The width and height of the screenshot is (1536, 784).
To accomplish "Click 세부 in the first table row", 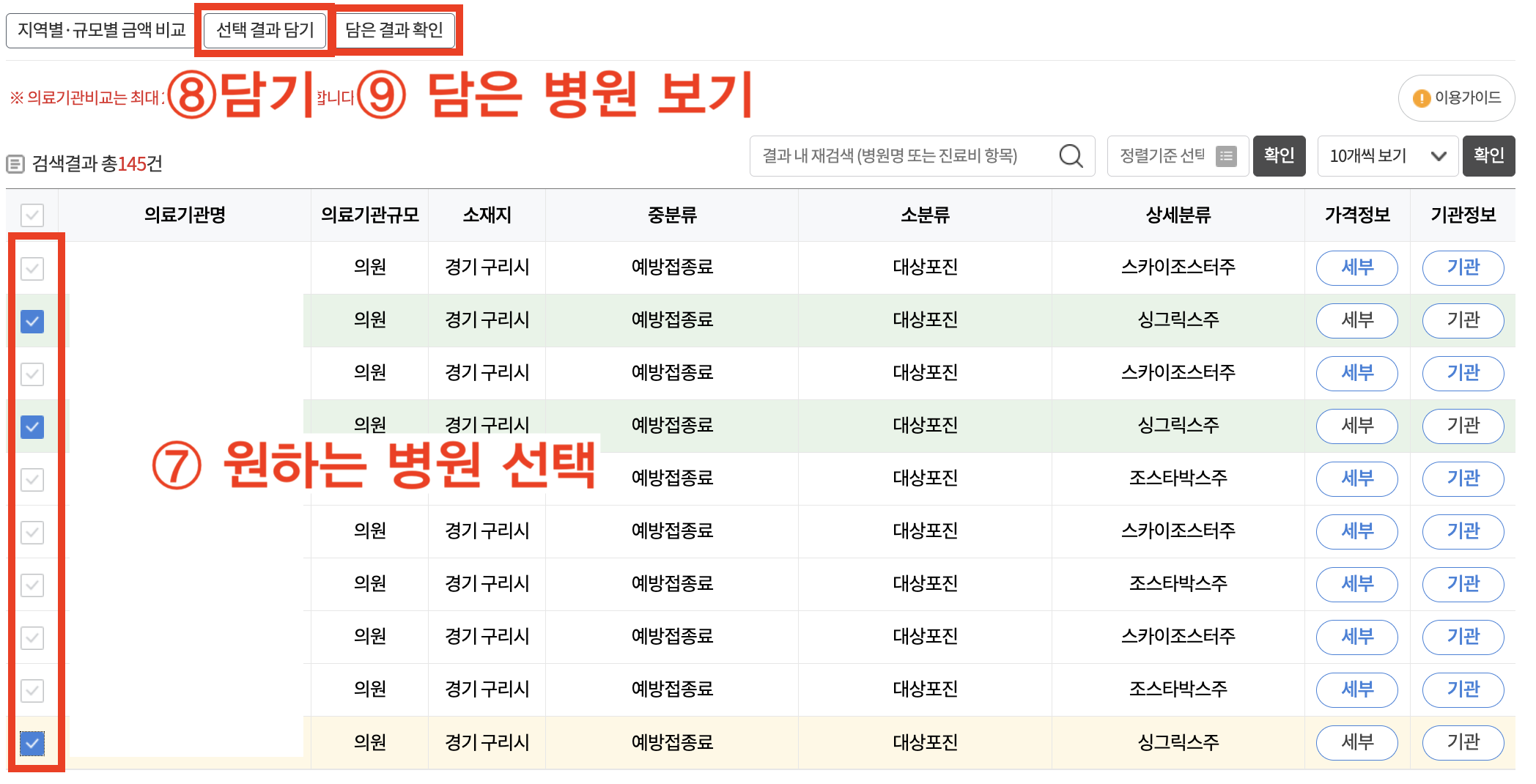I will pos(1357,268).
